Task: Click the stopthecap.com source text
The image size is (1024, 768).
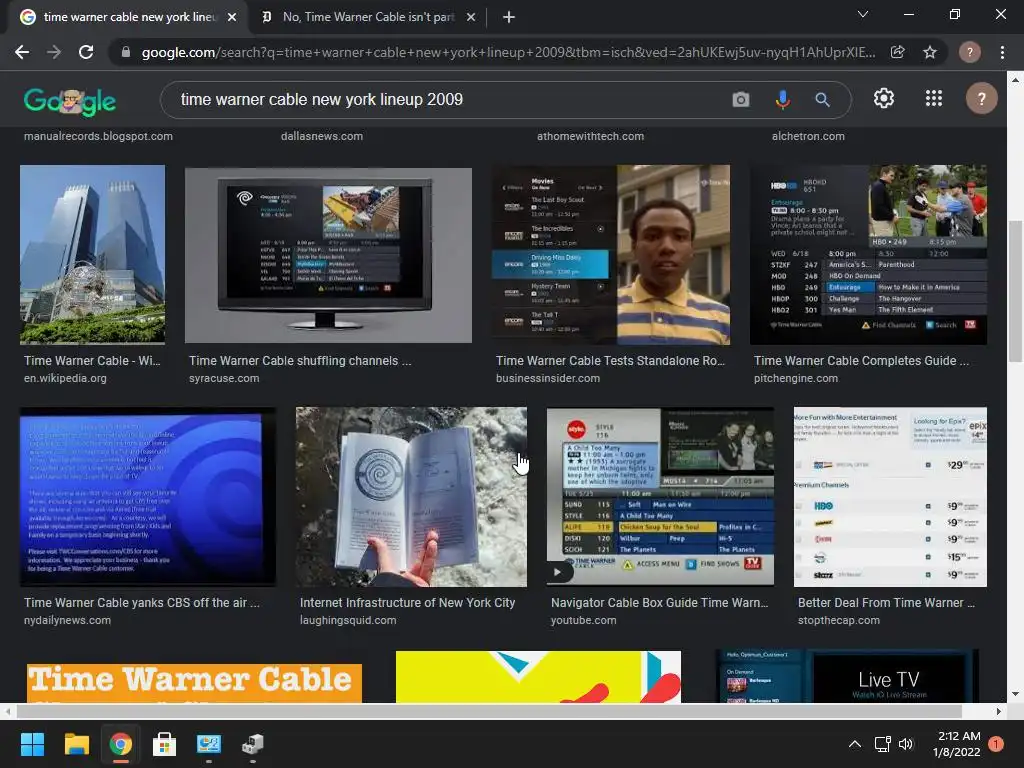Action: 839,620
